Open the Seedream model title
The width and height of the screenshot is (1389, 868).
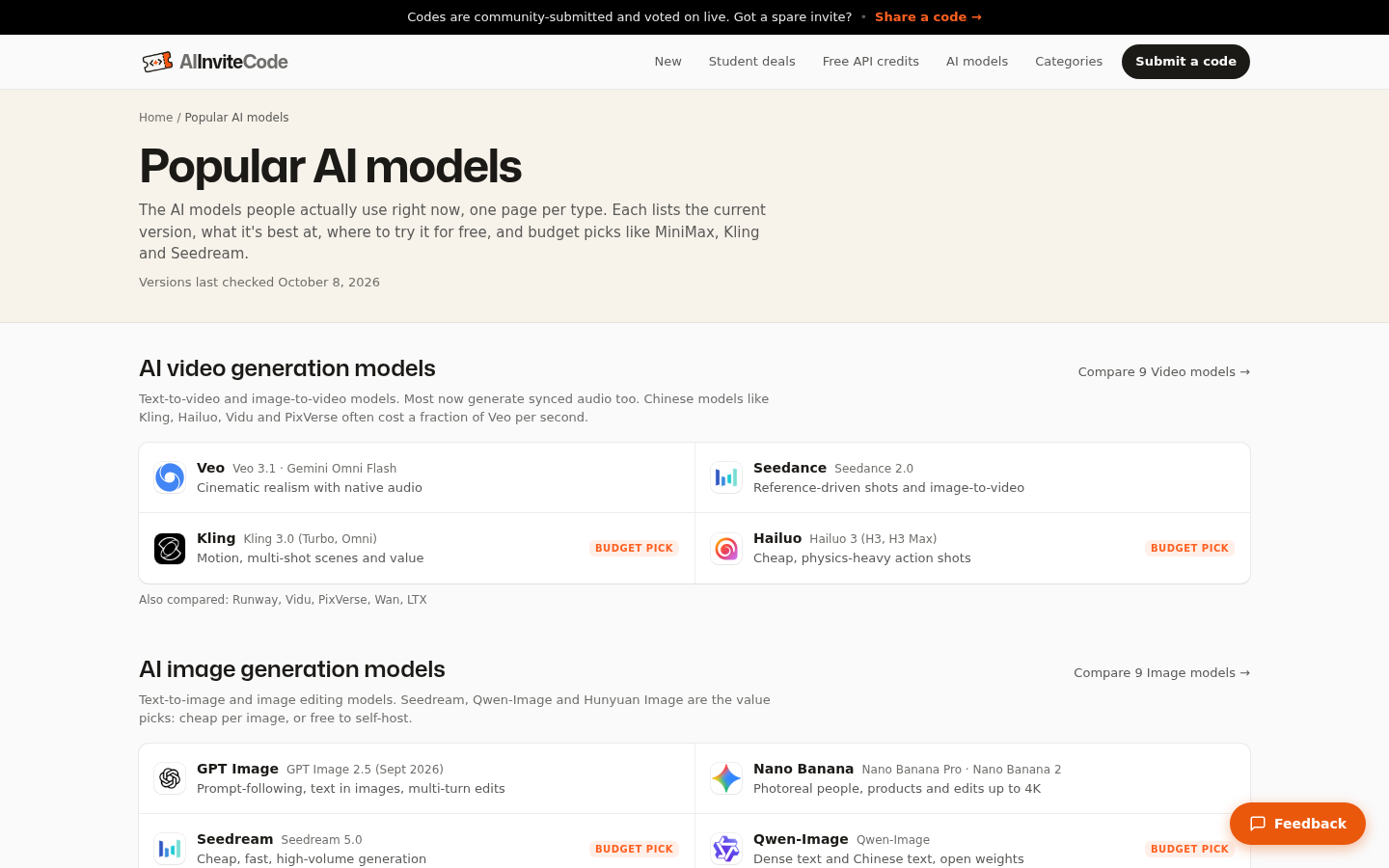(x=234, y=839)
